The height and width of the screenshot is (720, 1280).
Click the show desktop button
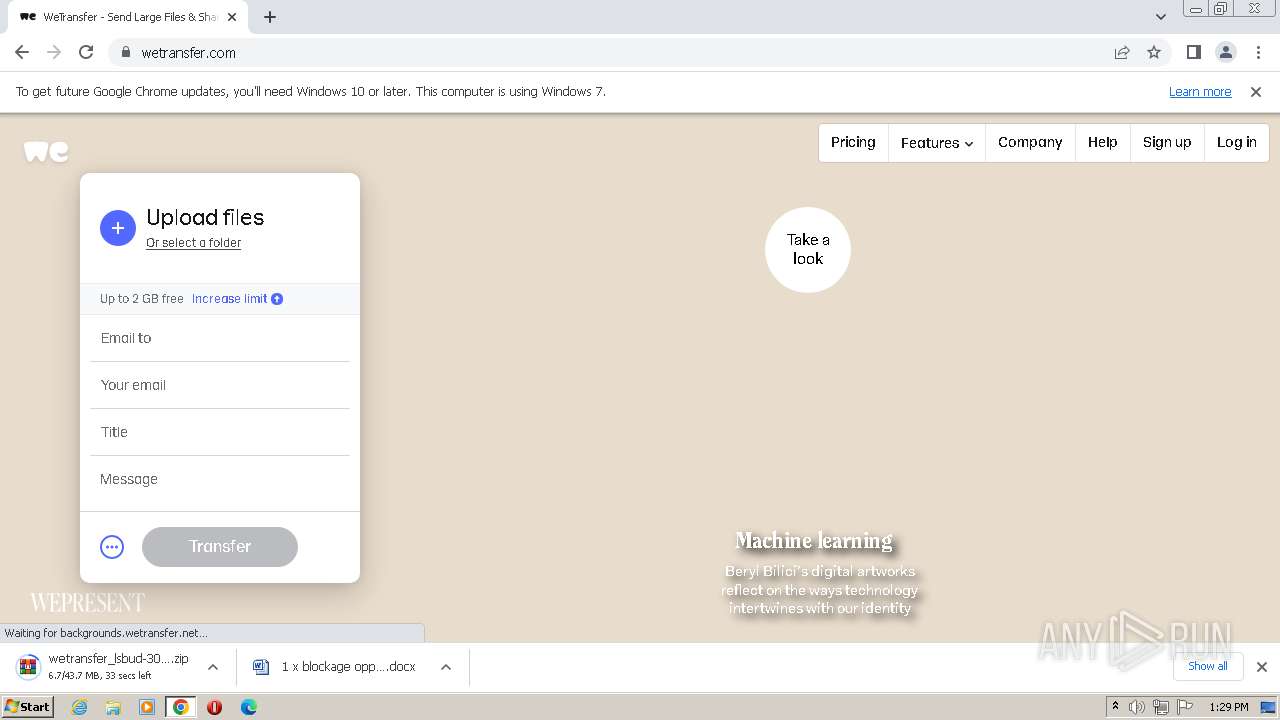point(1268,707)
